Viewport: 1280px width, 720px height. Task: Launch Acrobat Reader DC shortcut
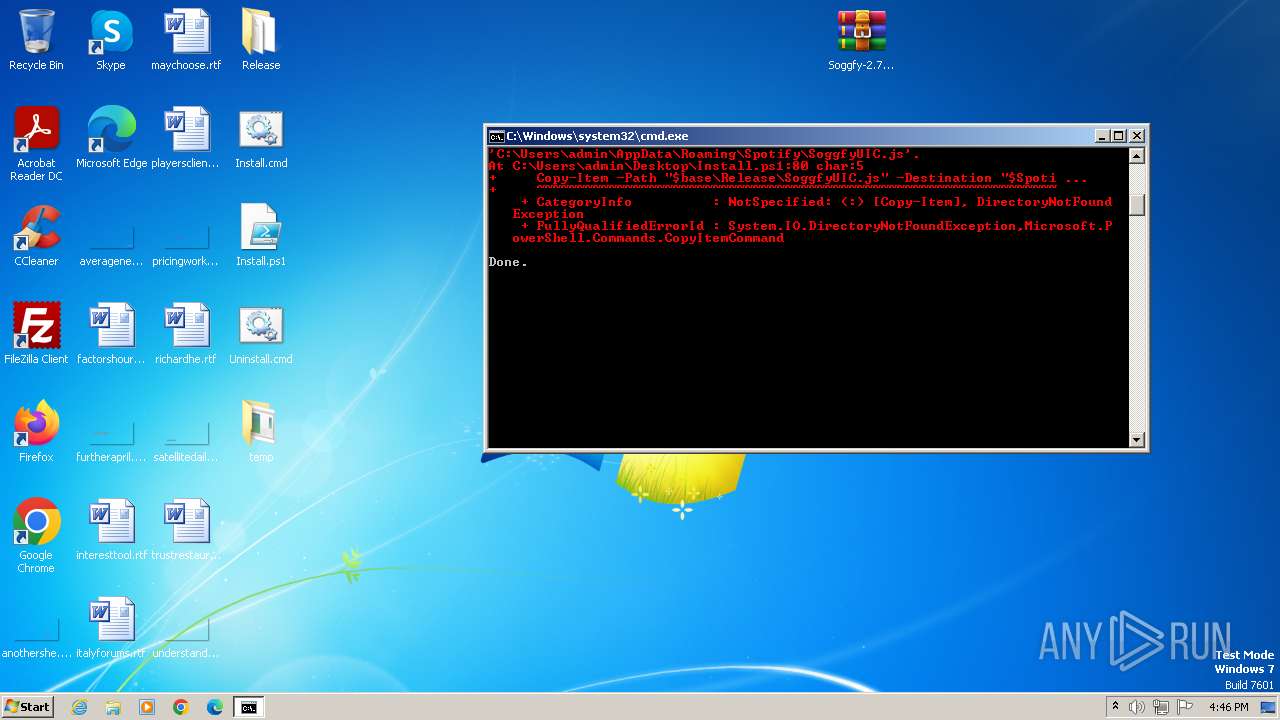tap(36, 144)
